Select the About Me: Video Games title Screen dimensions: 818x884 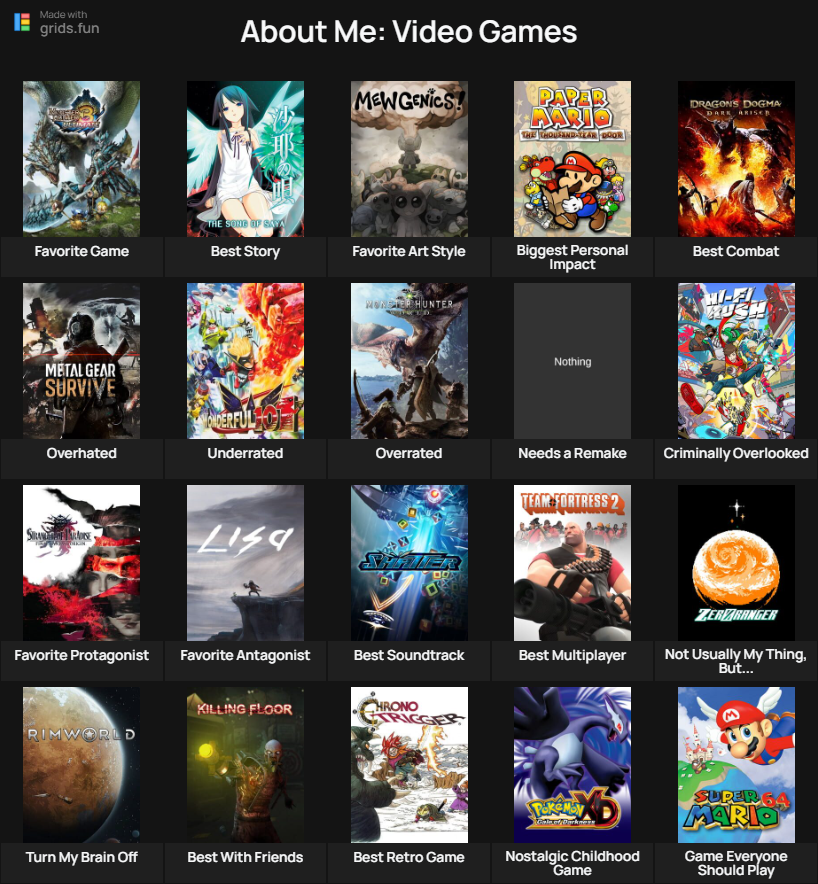pos(409,32)
